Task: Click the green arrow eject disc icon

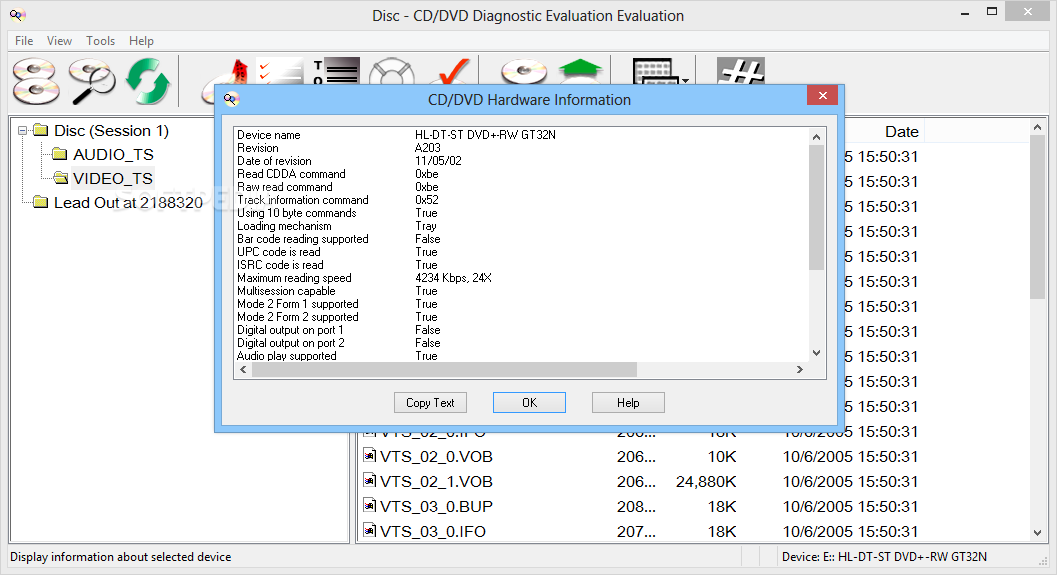Action: coord(580,71)
